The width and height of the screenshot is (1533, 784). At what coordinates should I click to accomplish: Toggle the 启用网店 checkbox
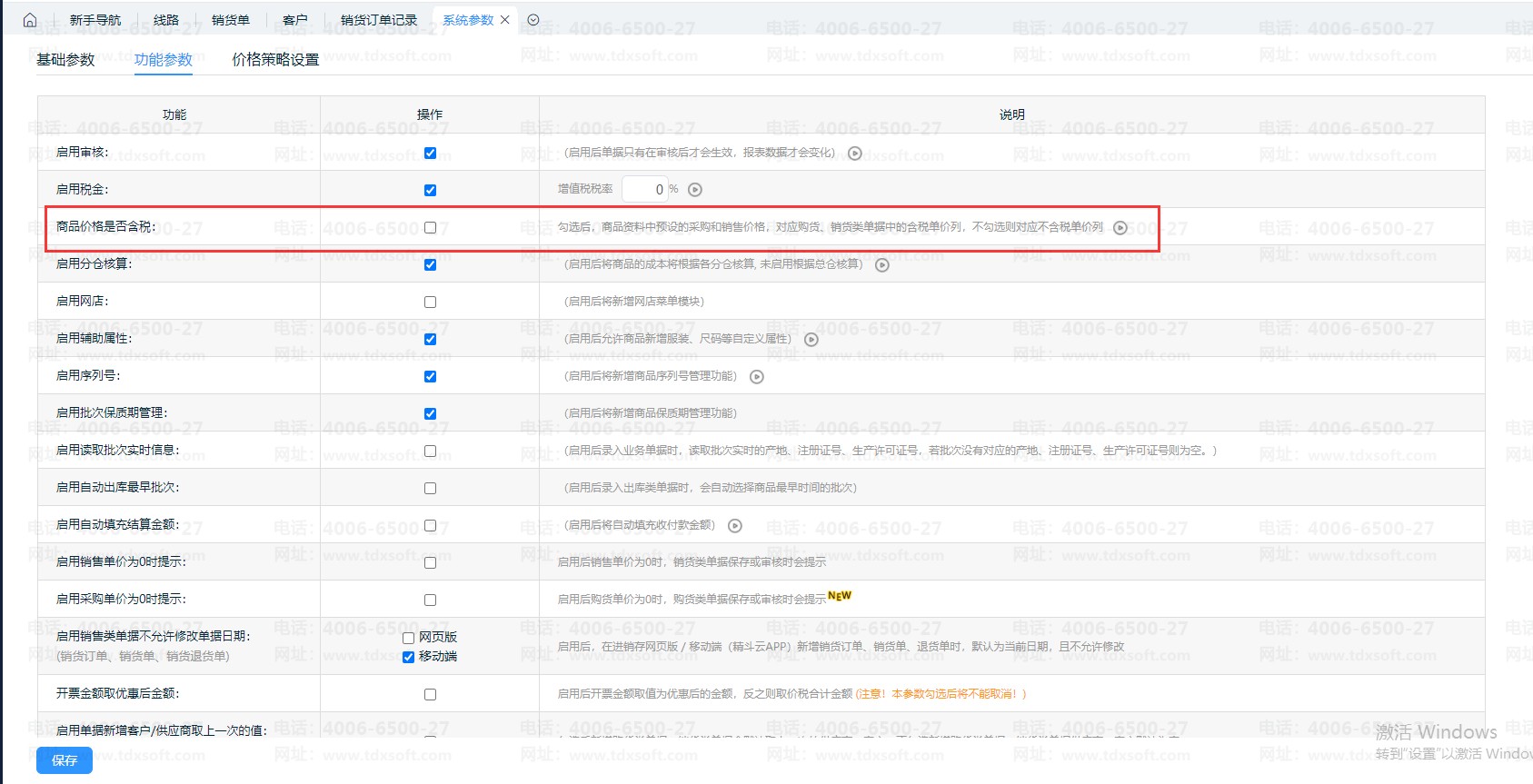(x=430, y=303)
